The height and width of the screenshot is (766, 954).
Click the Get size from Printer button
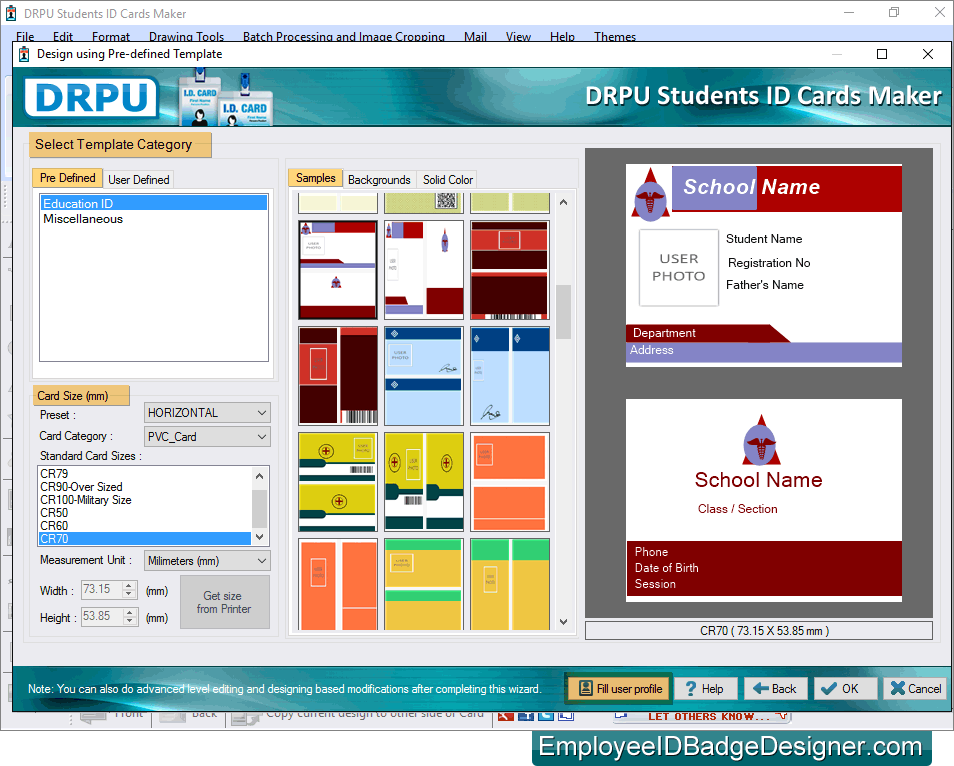224,601
